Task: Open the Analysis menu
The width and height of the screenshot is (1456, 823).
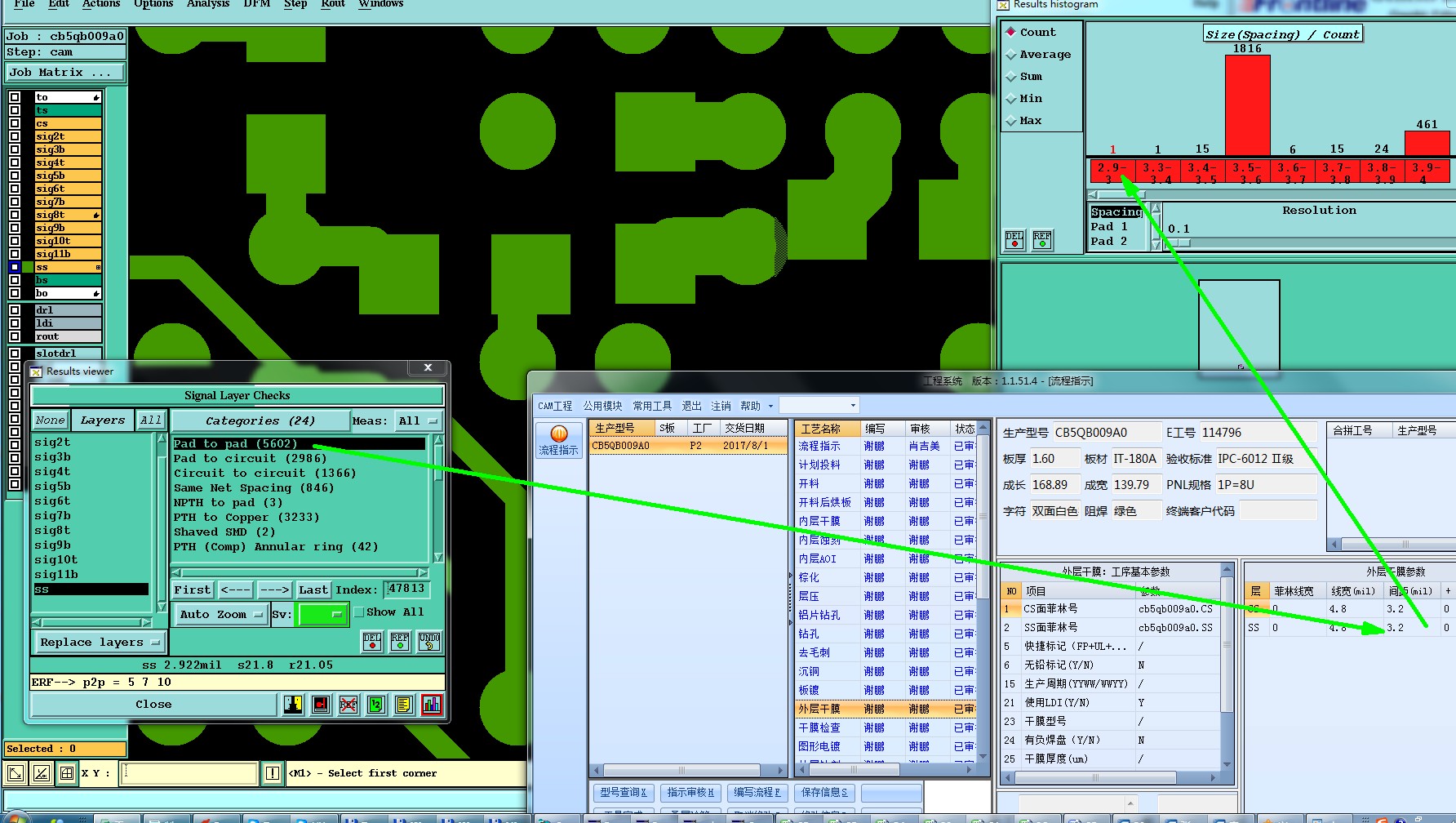Action: 208,4
